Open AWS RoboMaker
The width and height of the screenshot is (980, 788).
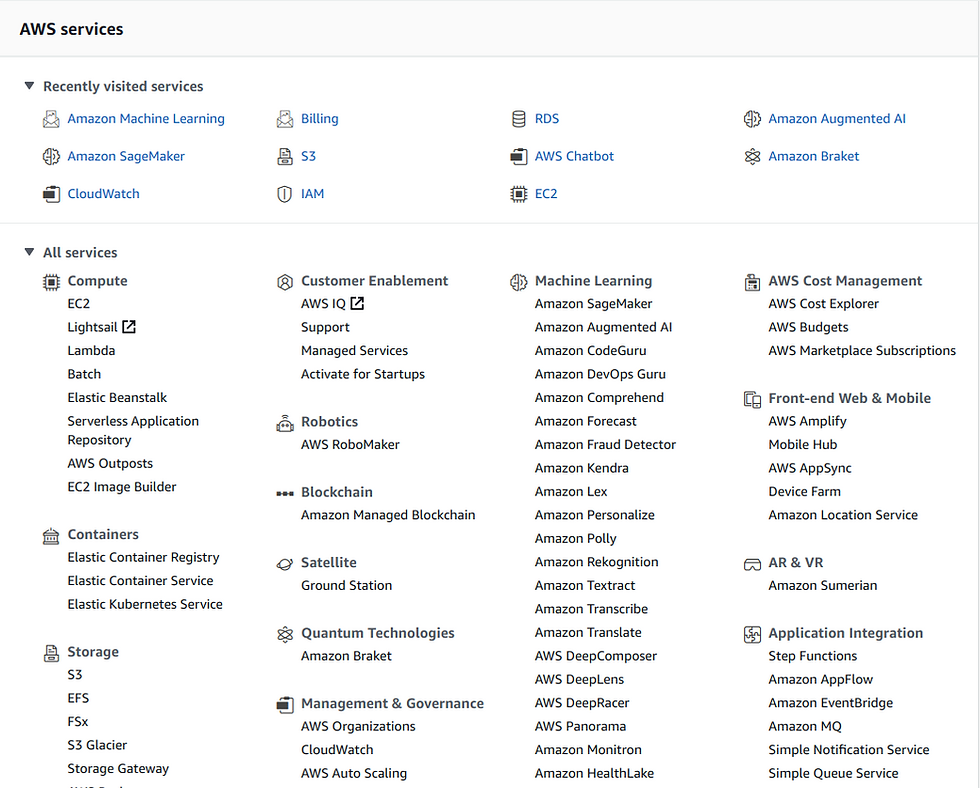point(350,444)
